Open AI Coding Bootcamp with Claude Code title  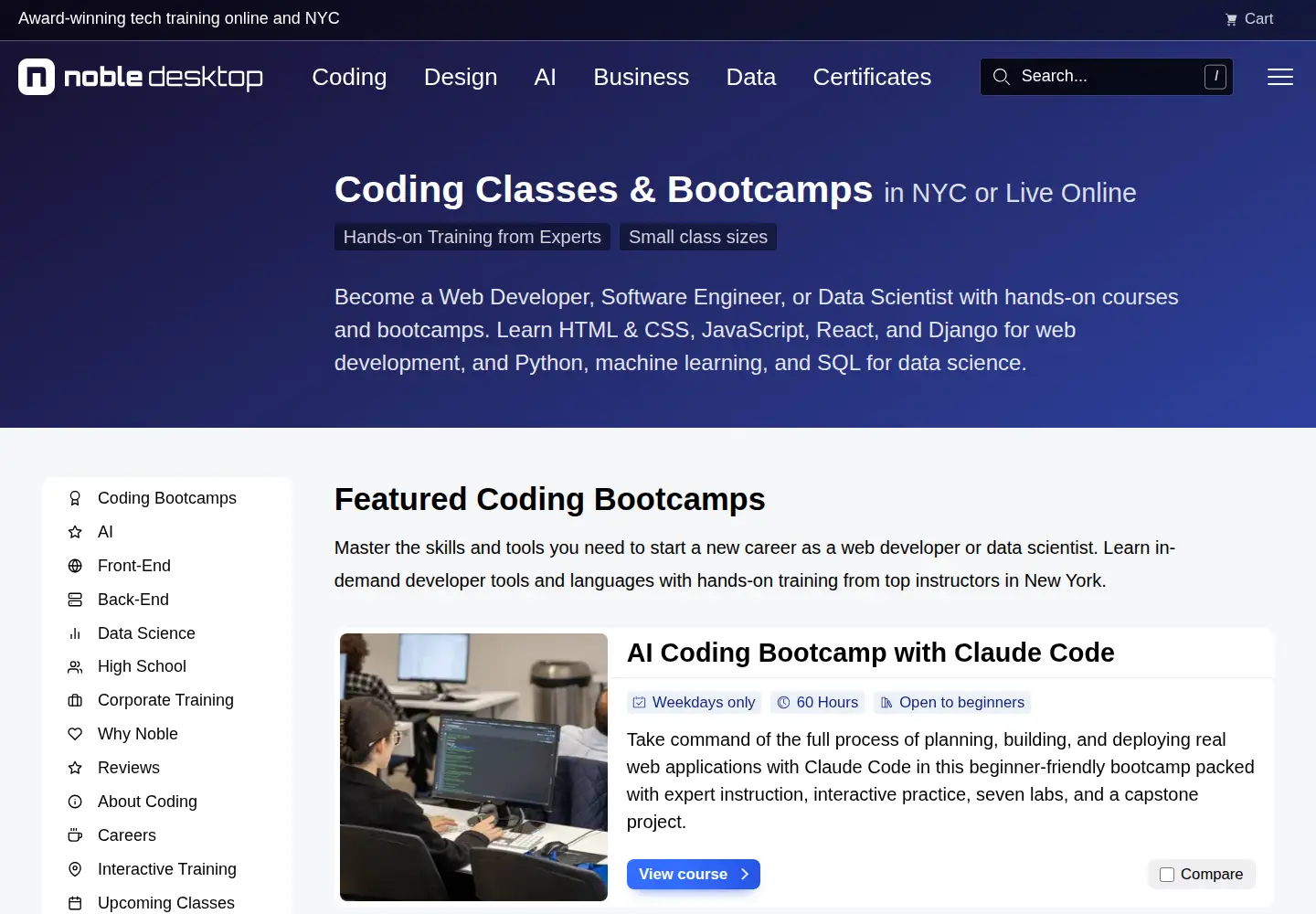pos(870,653)
